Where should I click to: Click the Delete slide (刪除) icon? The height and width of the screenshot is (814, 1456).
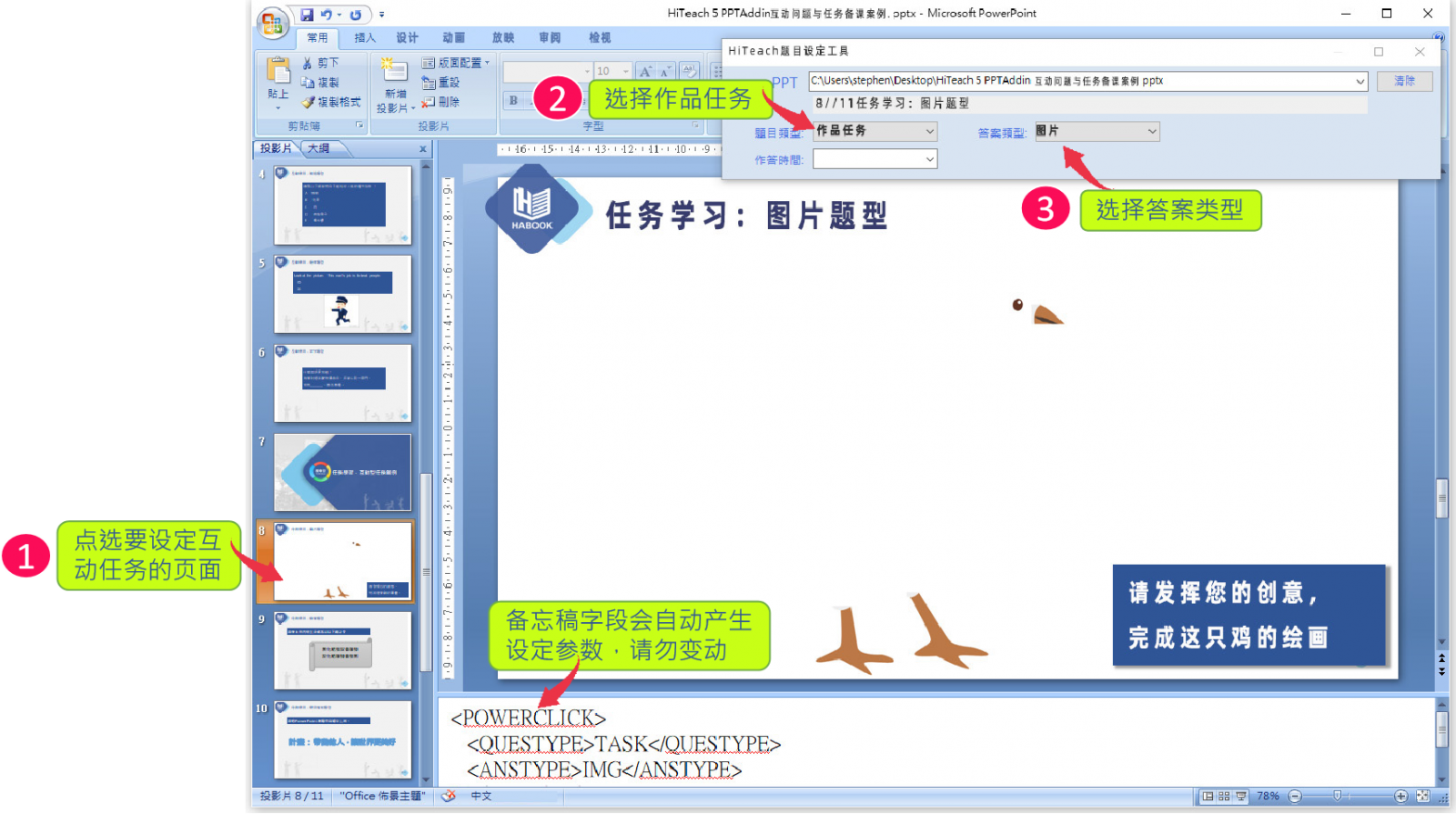click(429, 103)
